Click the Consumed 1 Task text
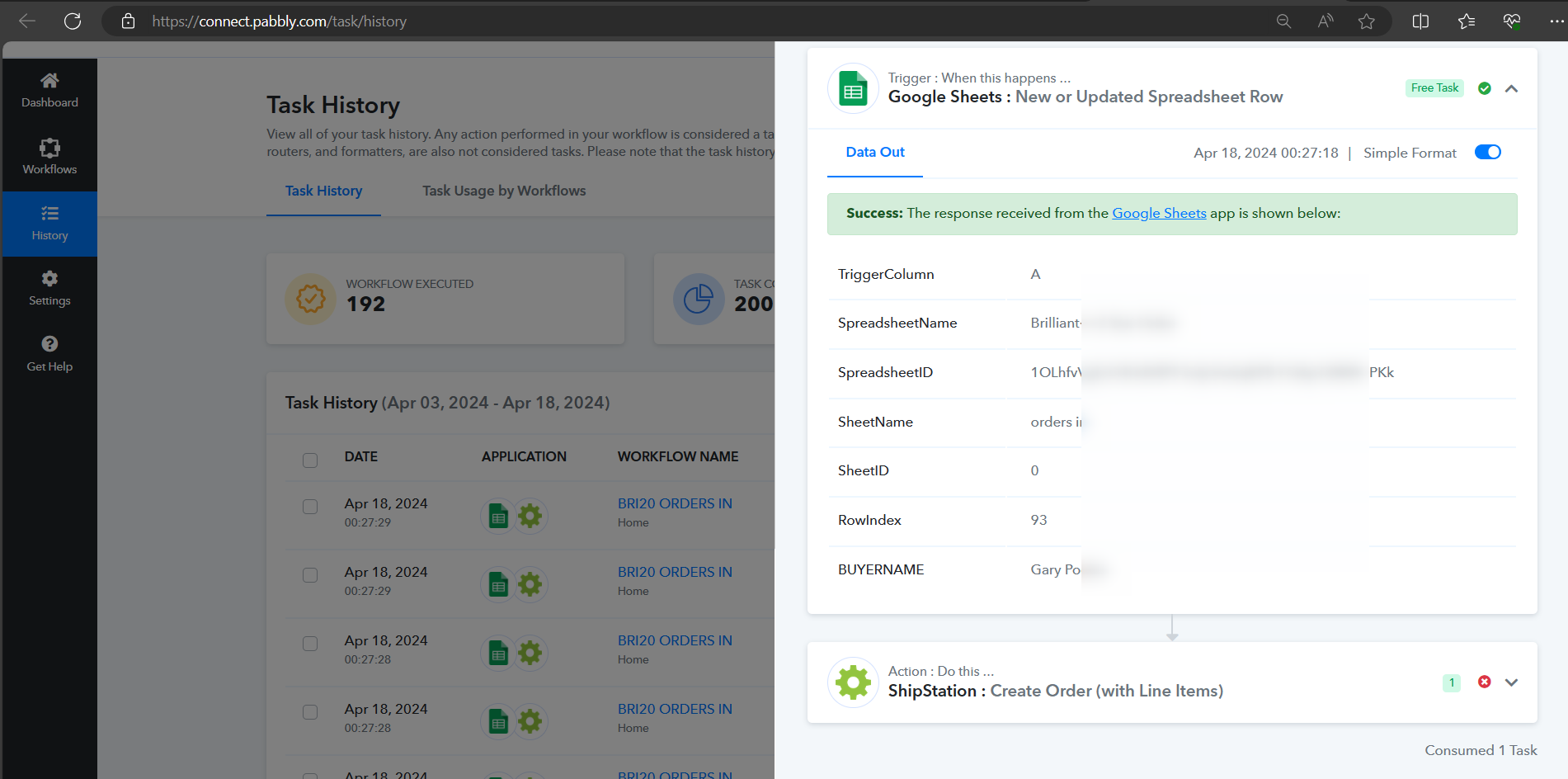Screen dimensions: 1568x779 click(1481, 751)
